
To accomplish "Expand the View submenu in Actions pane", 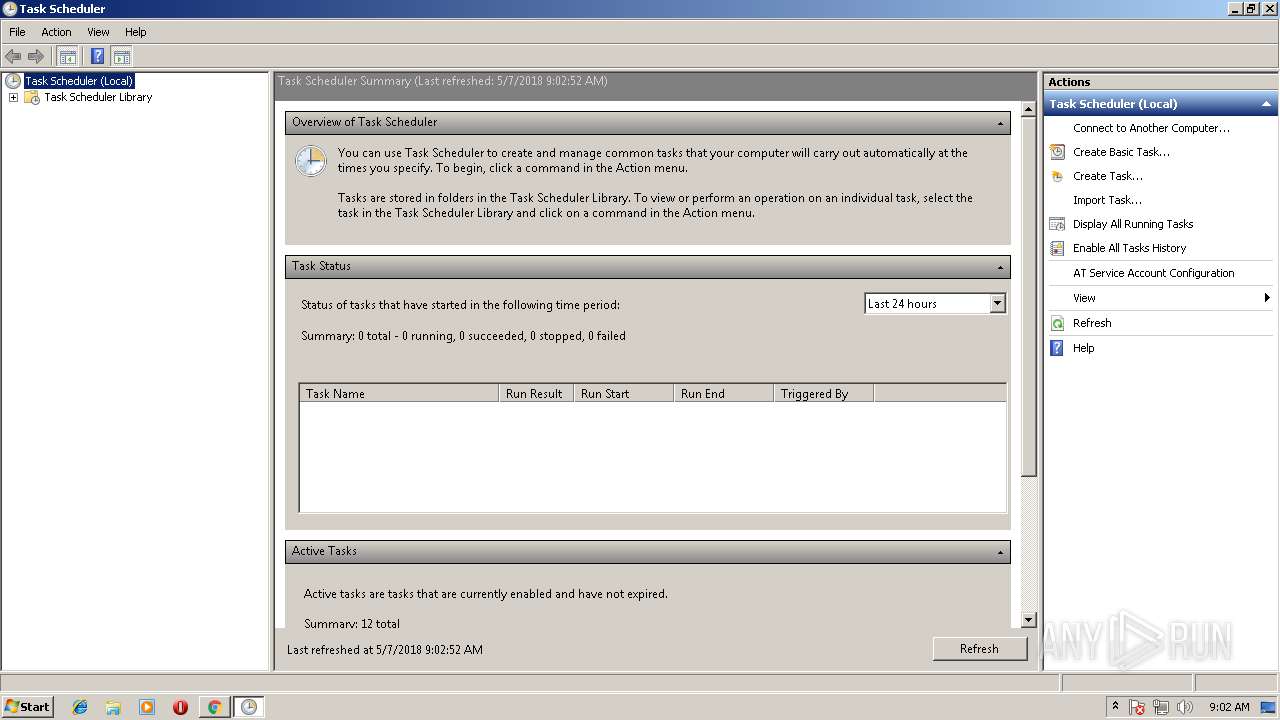I will [1266, 298].
